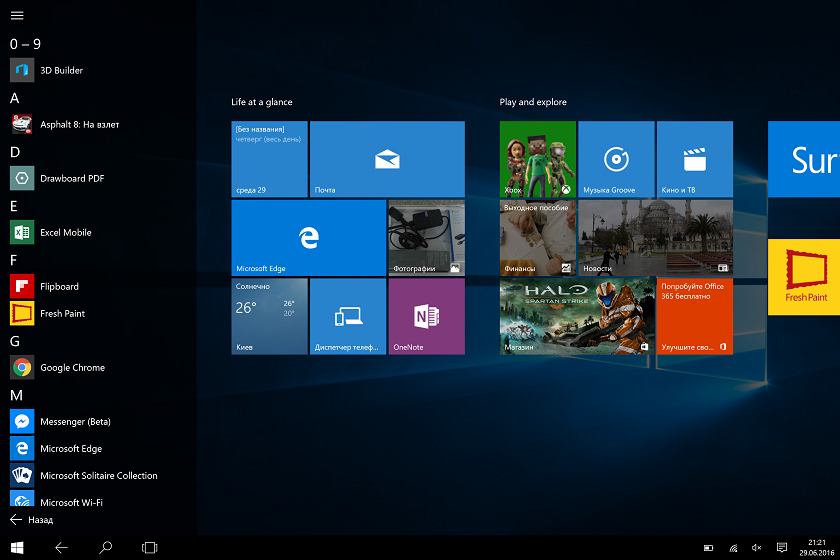
Task: Click the 0 – 9 letter header
Action: (25, 44)
